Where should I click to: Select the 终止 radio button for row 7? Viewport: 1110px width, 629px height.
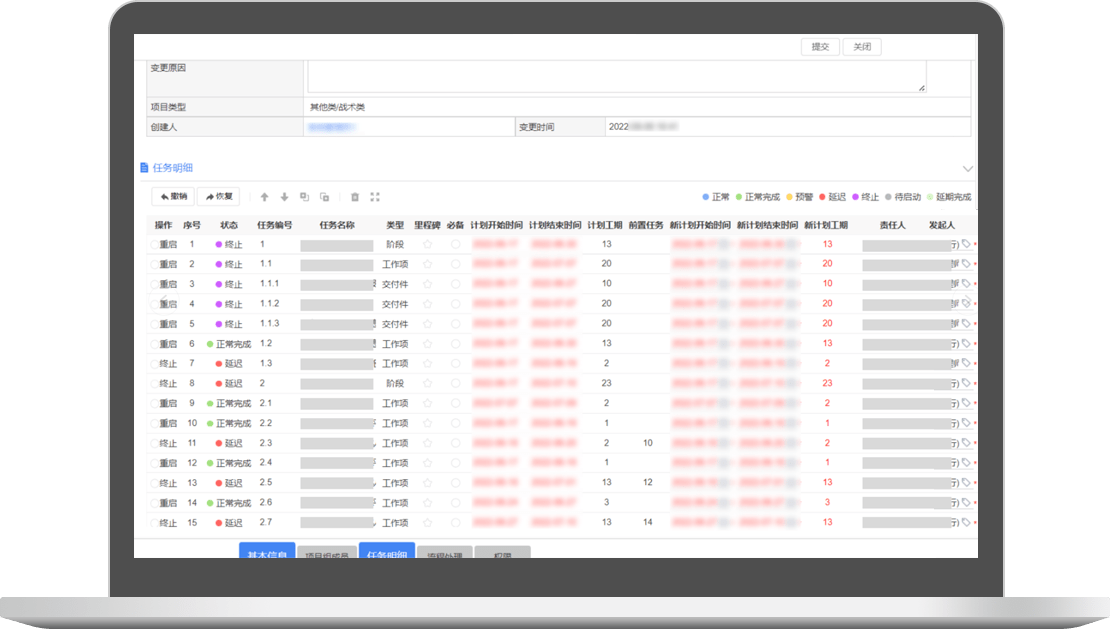click(155, 364)
